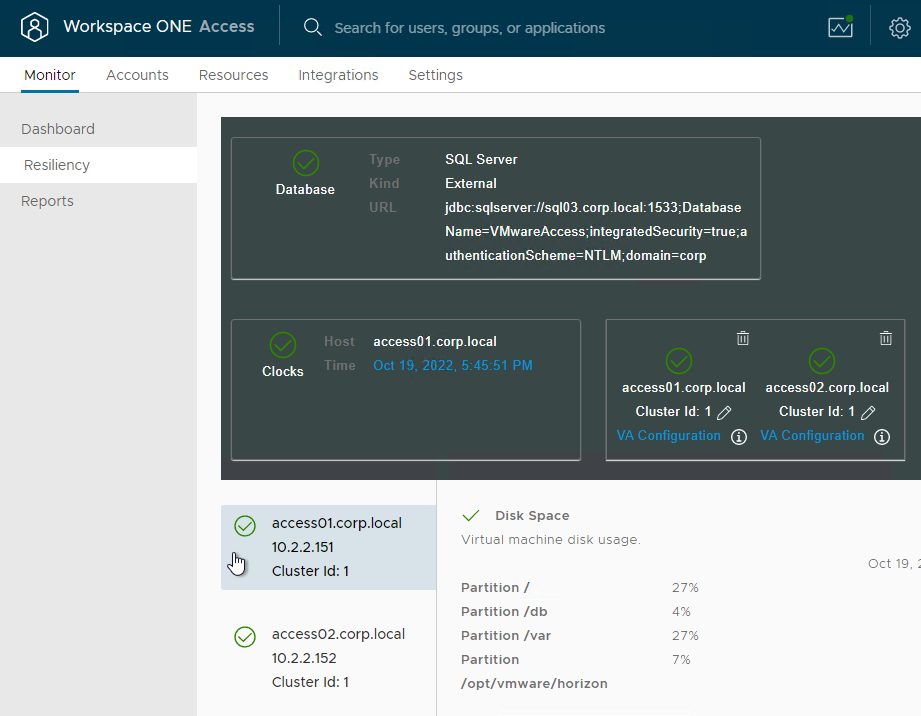Click the SQL Server type value
Image resolution: width=921 pixels, height=716 pixels.
click(x=481, y=159)
